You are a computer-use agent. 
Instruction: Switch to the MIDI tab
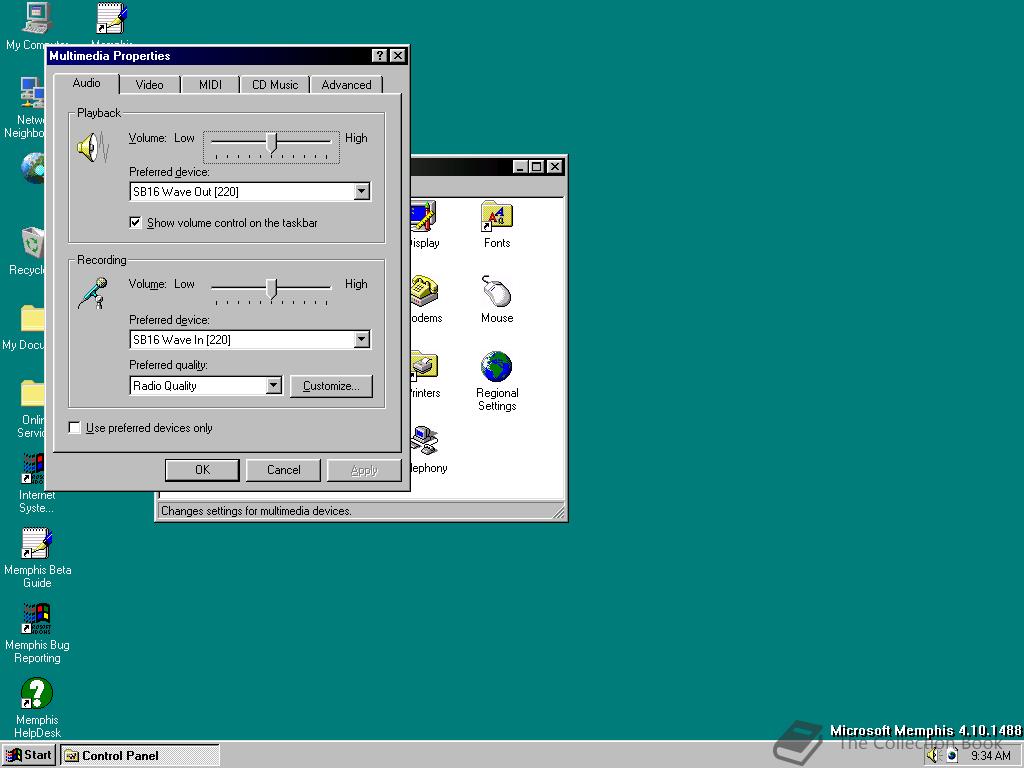click(x=210, y=85)
